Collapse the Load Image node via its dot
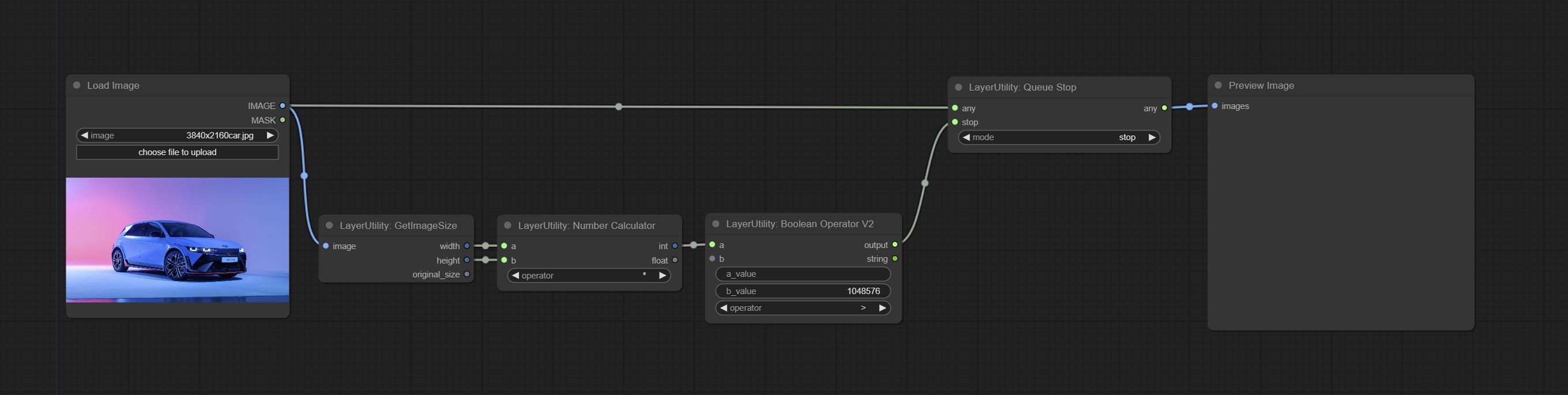1568x395 pixels. (x=77, y=85)
